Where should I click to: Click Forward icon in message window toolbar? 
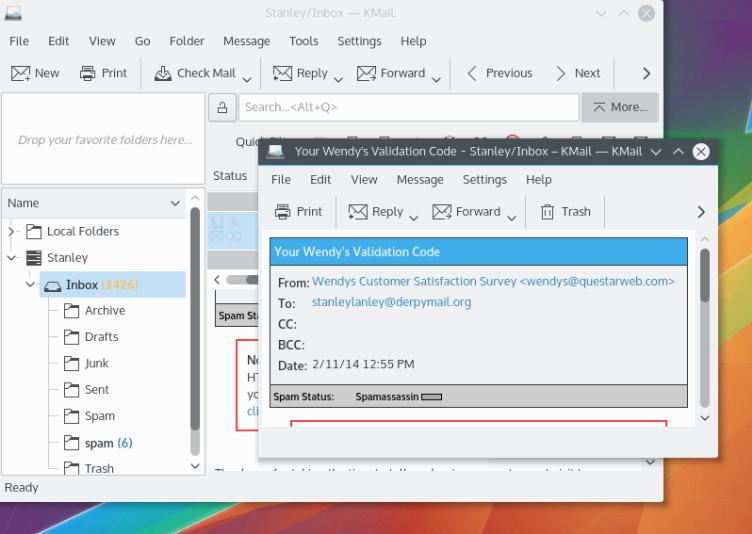442,212
